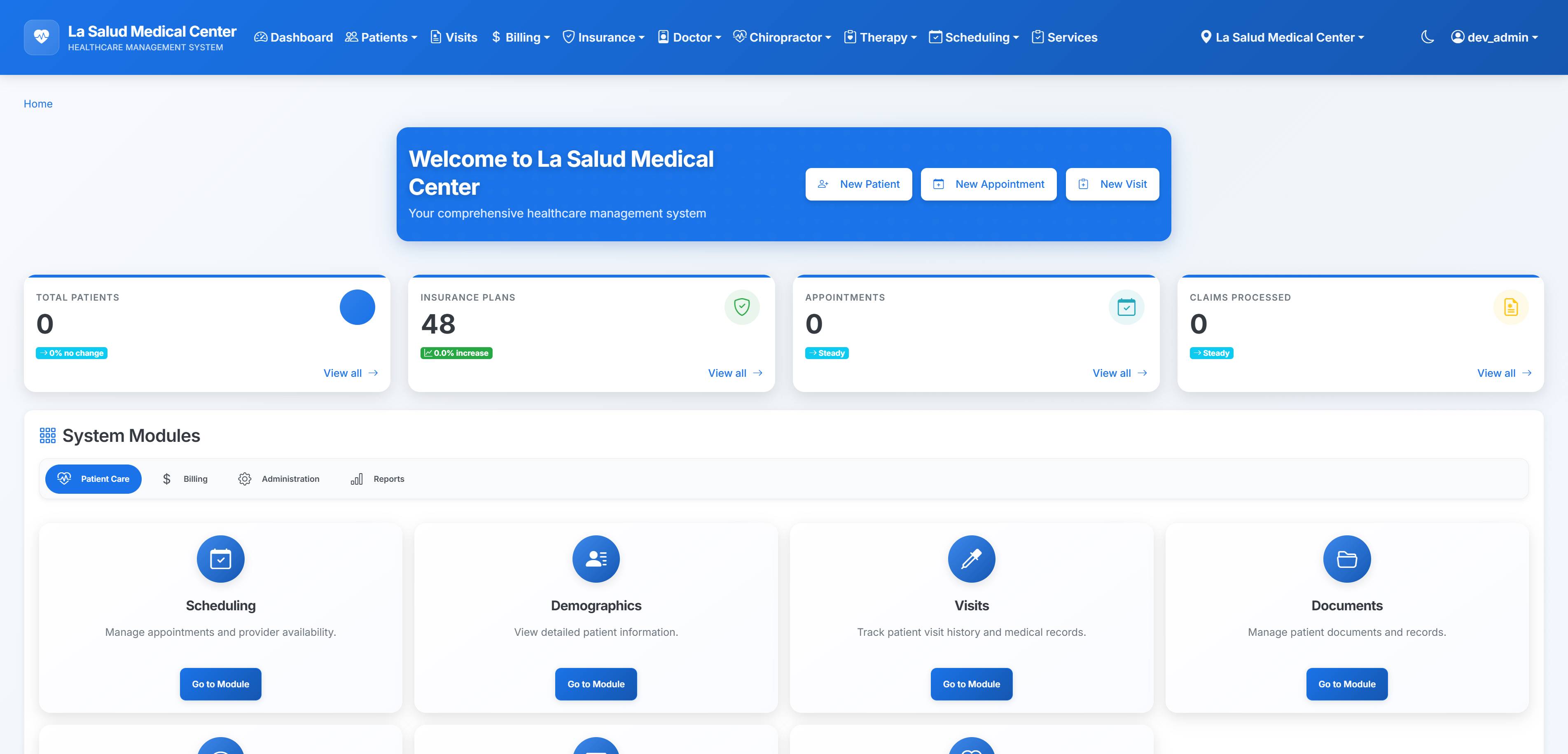Open the Demographics patient icon
The width and height of the screenshot is (1568, 754).
[x=596, y=559]
